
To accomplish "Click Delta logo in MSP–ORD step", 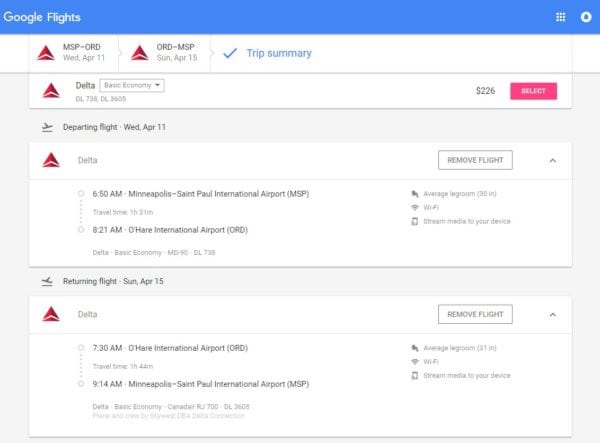I will click(x=46, y=53).
